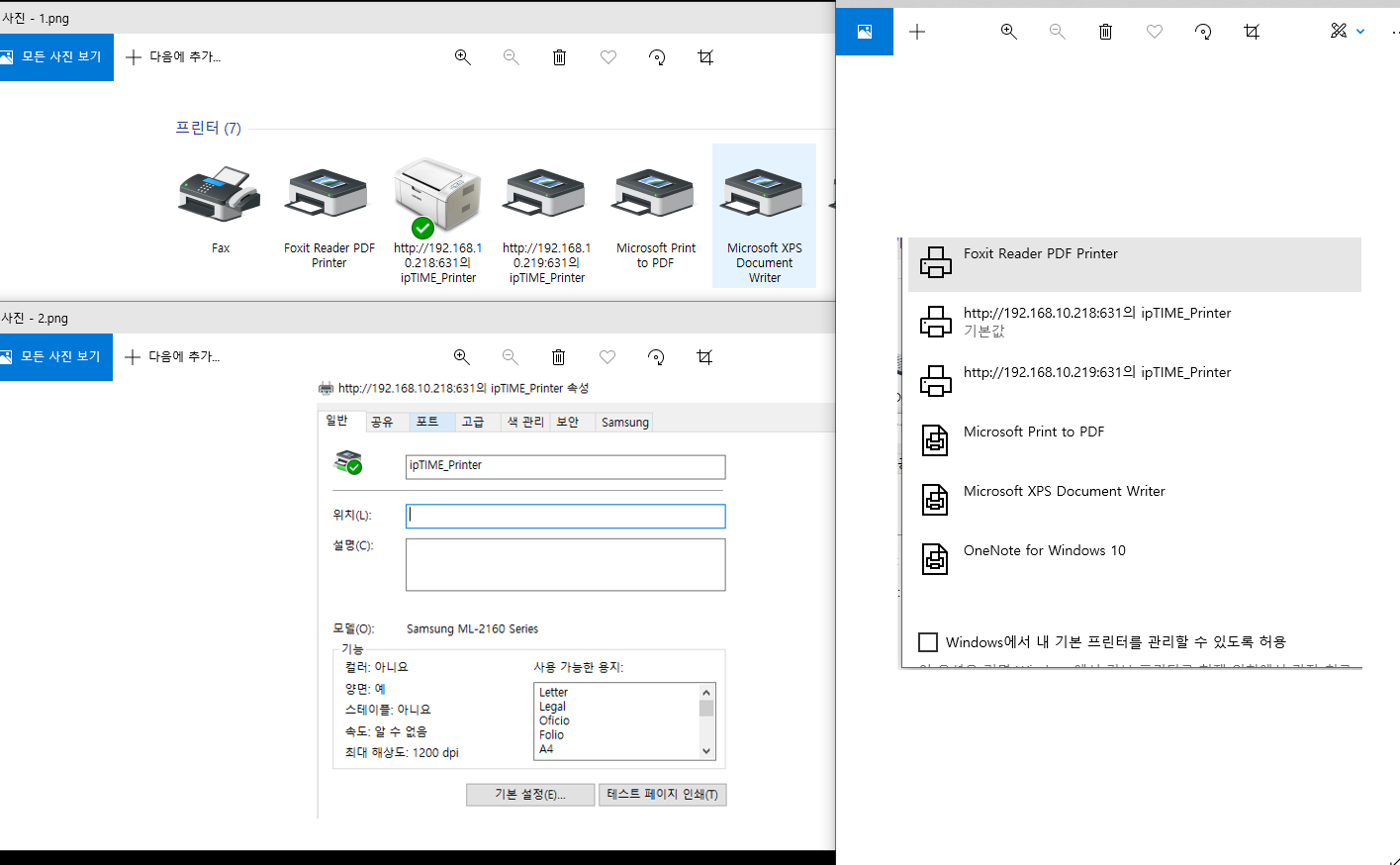The image size is (1400, 865).
Task: Click the up arrow of the paper list scrollbar
Action: pyautogui.click(x=706, y=692)
